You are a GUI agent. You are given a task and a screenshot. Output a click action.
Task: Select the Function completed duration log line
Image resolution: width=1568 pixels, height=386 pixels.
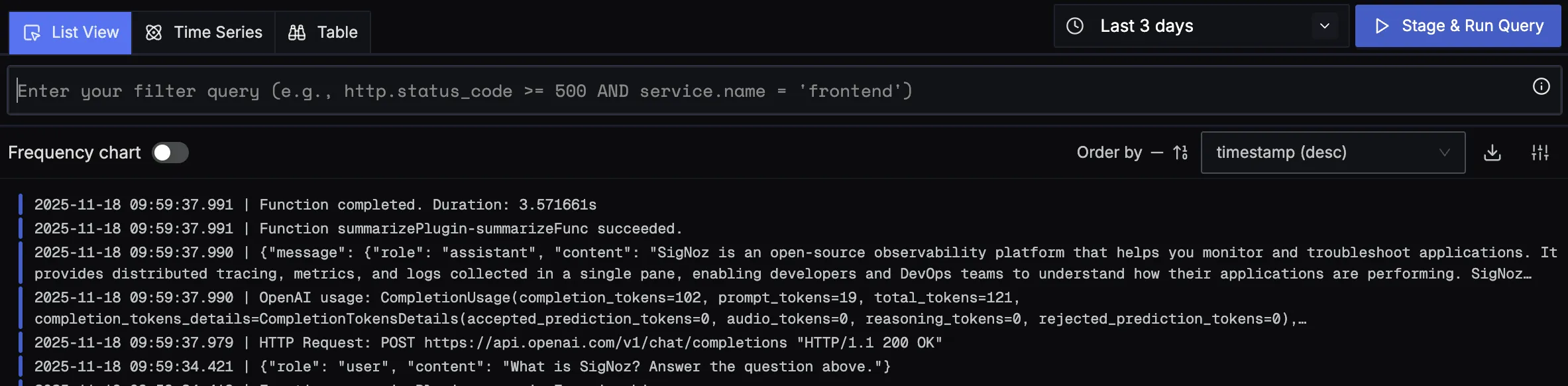[x=315, y=204]
